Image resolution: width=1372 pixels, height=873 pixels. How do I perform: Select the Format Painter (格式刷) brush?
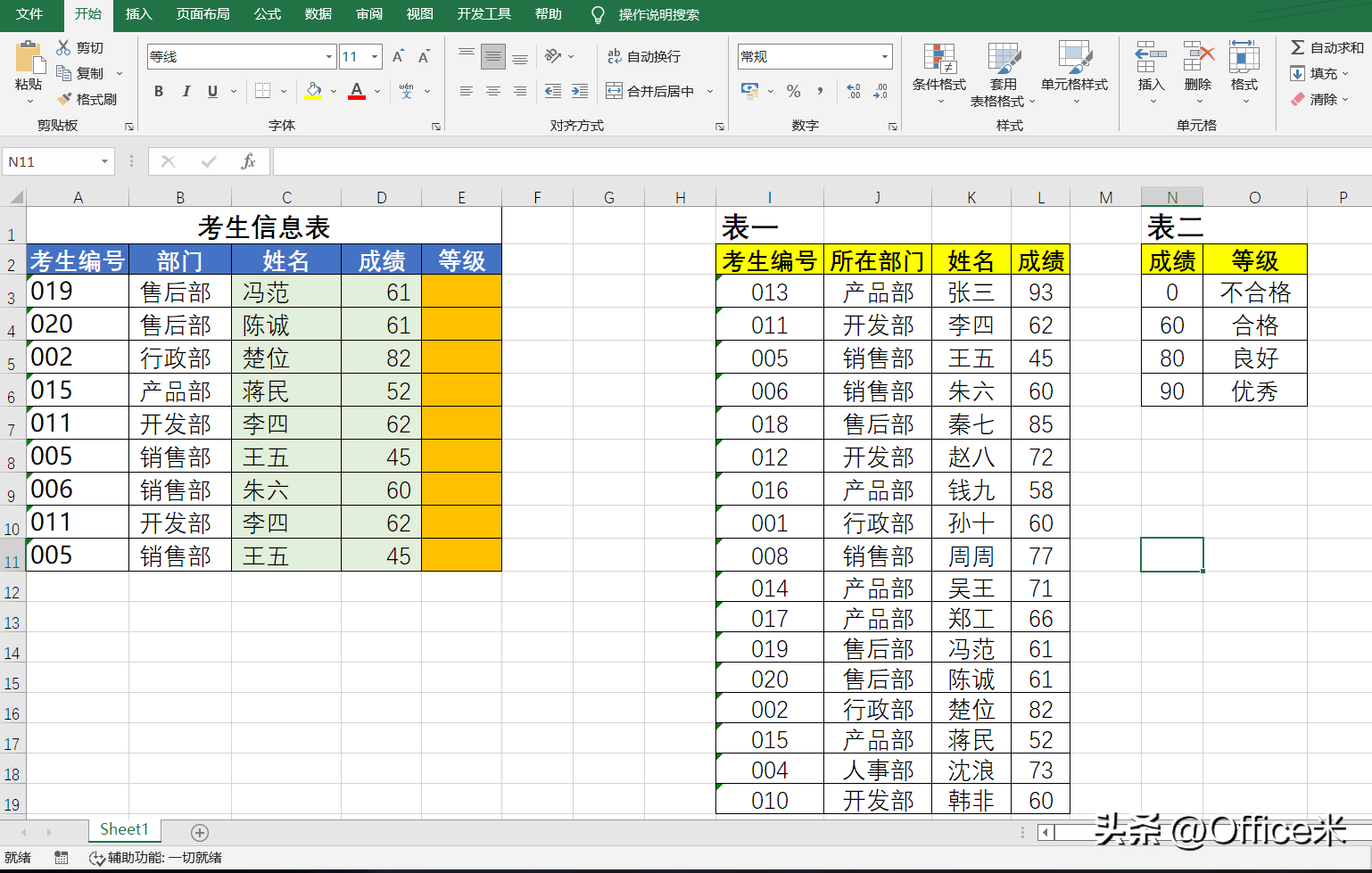click(x=64, y=99)
